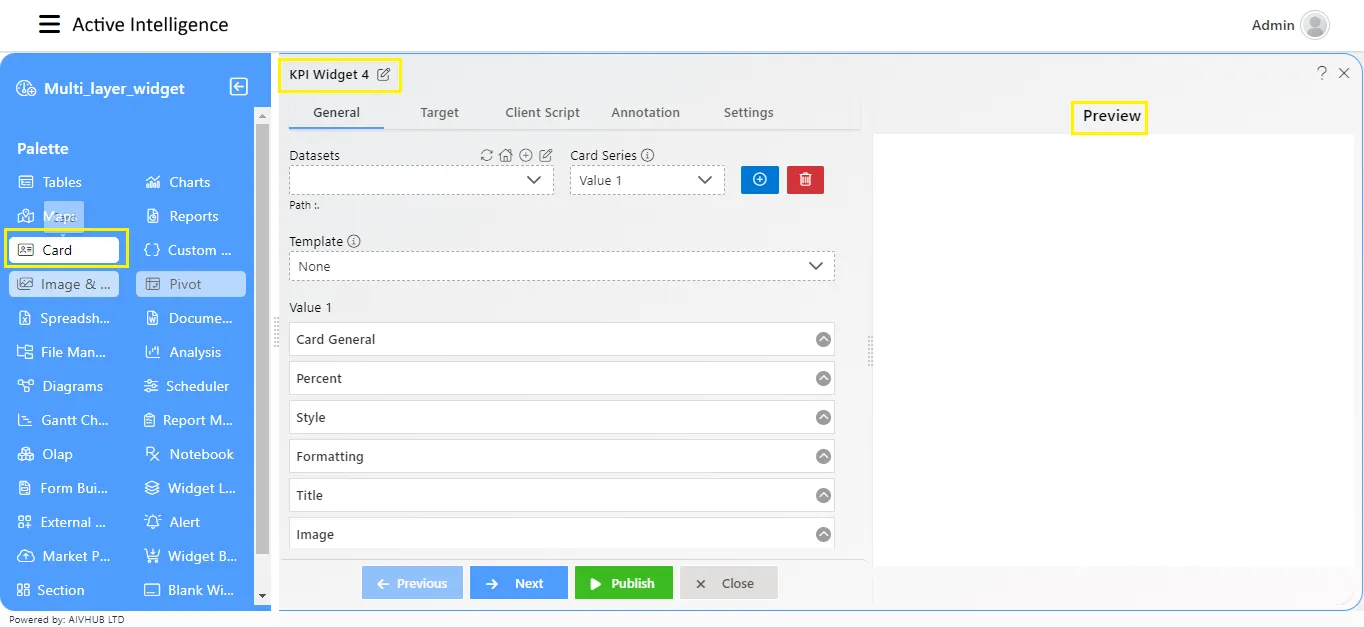Select Market P... palette item
Image resolution: width=1364 pixels, height=627 pixels.
pyautogui.click(x=64, y=556)
